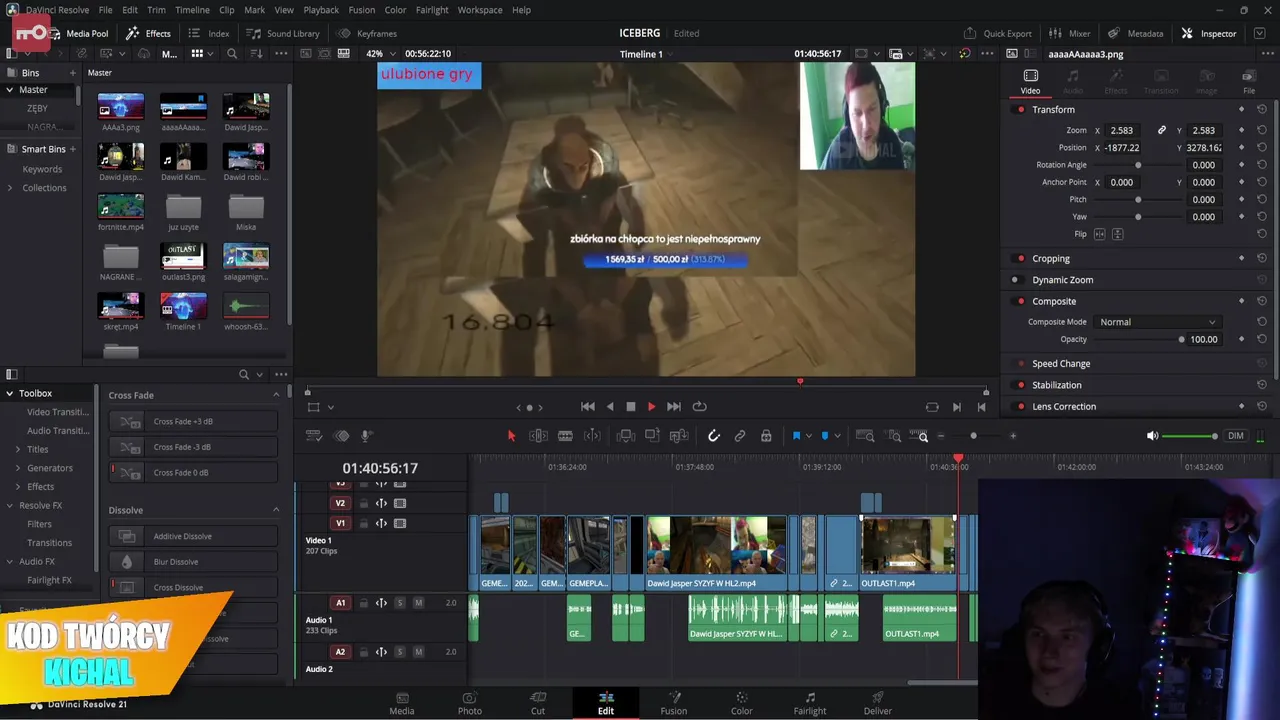Viewport: 1280px width, 720px height.
Task: Add a blue flag to clip
Action: (x=797, y=436)
